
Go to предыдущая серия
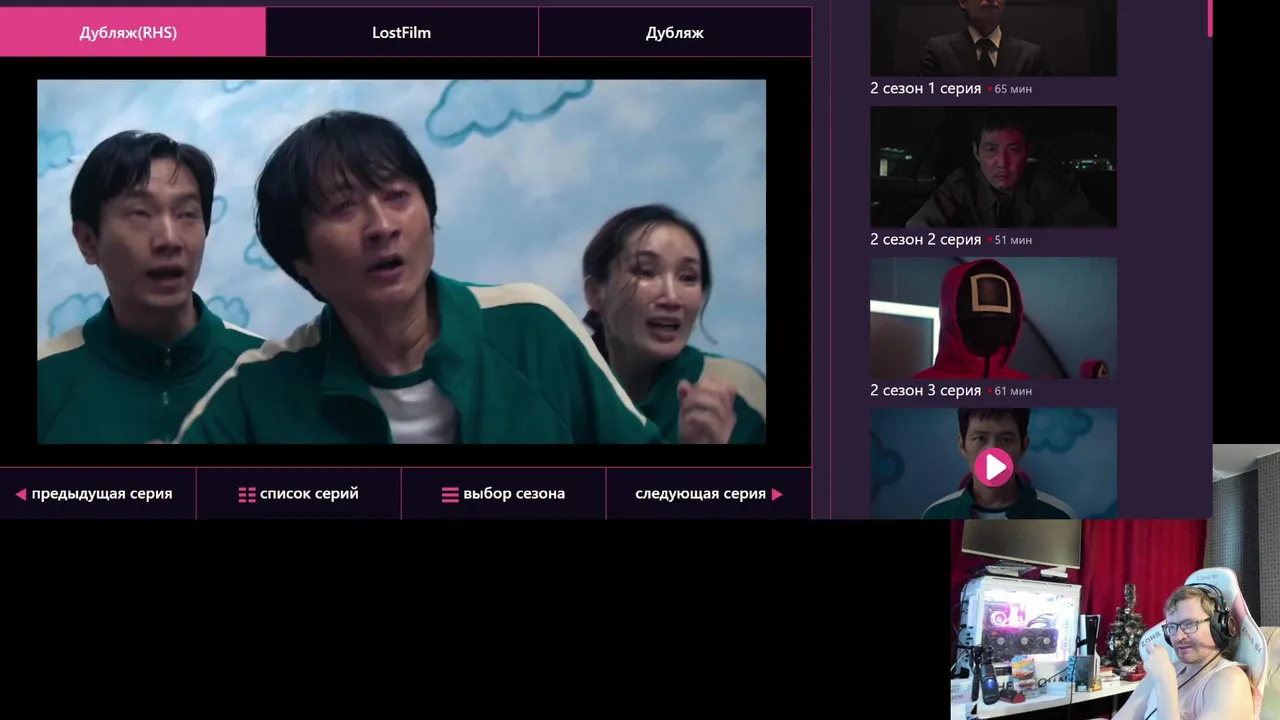[98, 493]
